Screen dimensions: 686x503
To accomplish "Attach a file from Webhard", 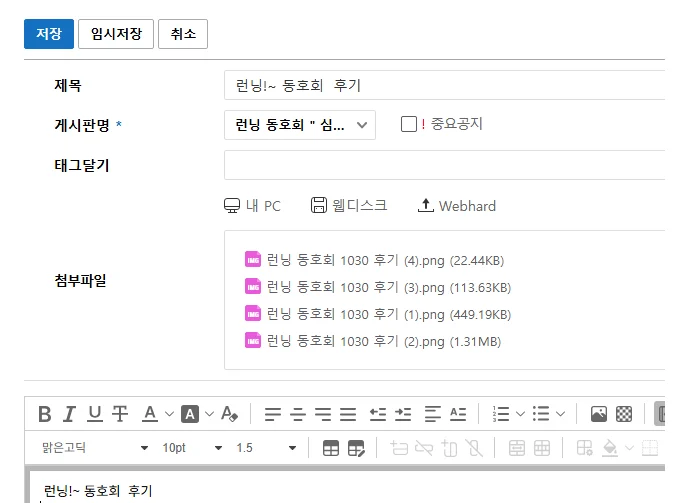I will 456,206.
